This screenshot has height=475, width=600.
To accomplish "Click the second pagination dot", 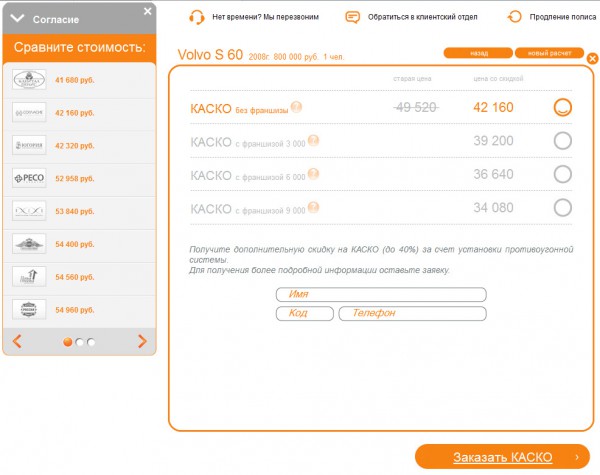I will pos(80,342).
